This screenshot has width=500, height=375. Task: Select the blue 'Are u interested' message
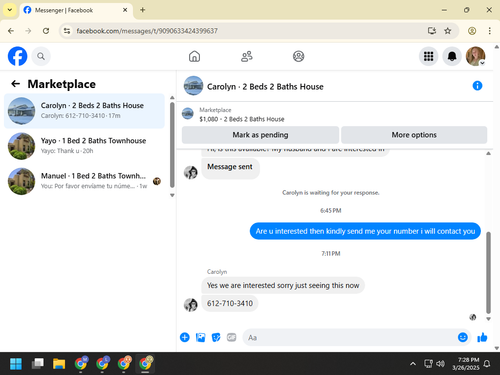tap(365, 231)
